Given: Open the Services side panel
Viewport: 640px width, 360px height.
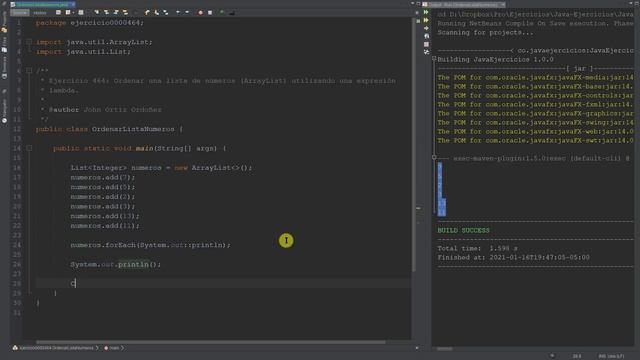Looking at the screenshot, I should 4,67.
